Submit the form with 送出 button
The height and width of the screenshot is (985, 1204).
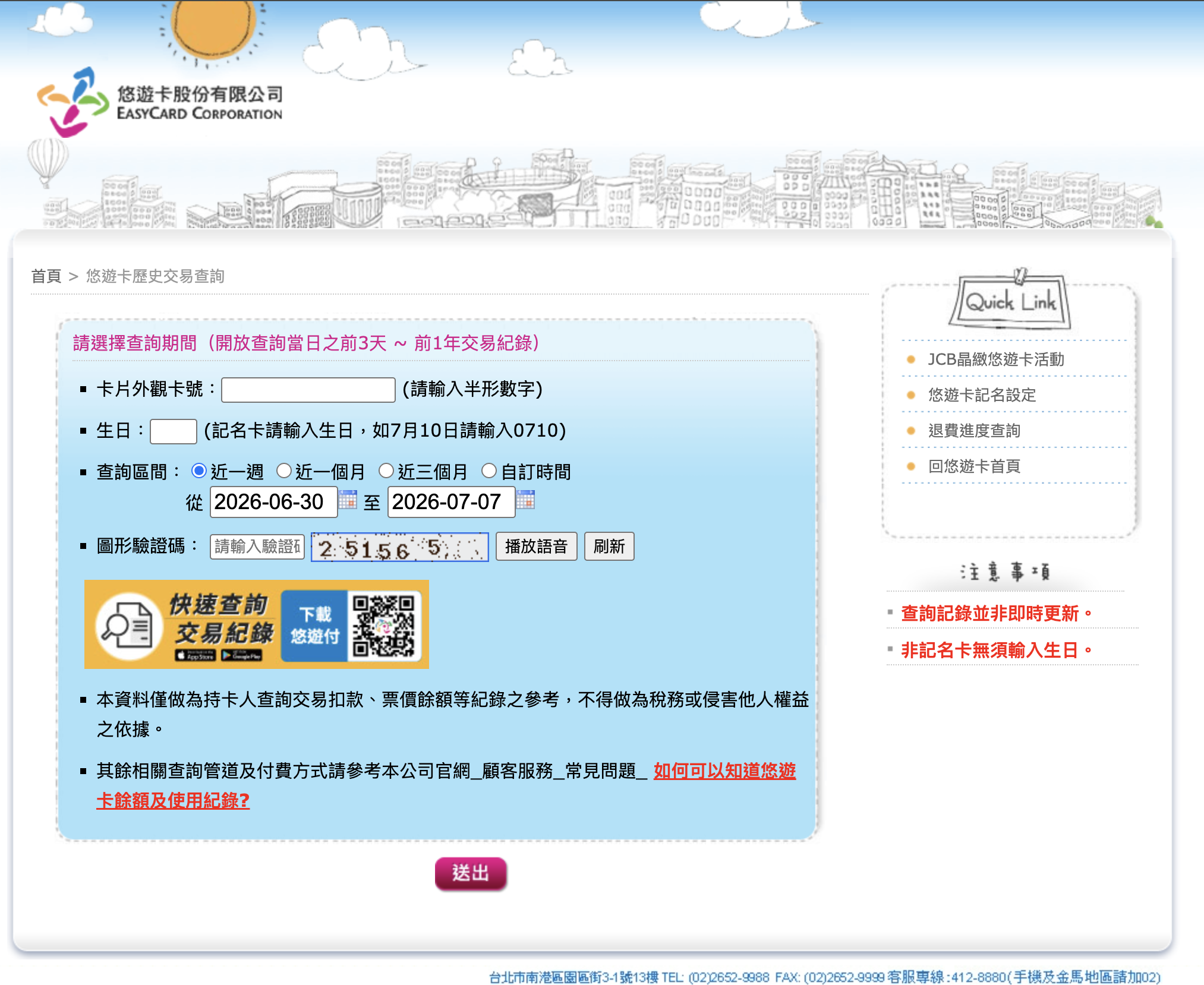click(471, 873)
